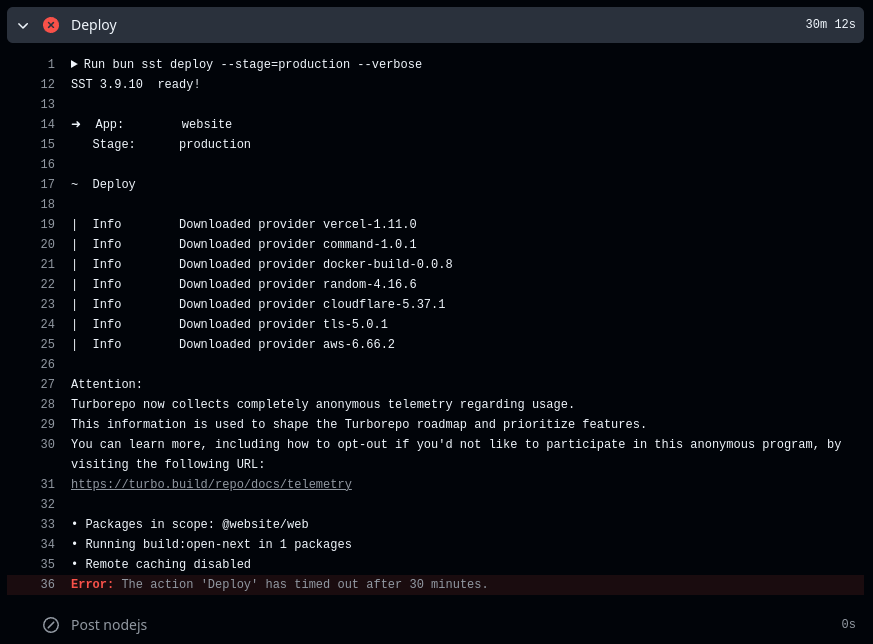Image resolution: width=873 pixels, height=644 pixels.
Task: Open the Post nodejs step
Action: [x=109, y=626]
